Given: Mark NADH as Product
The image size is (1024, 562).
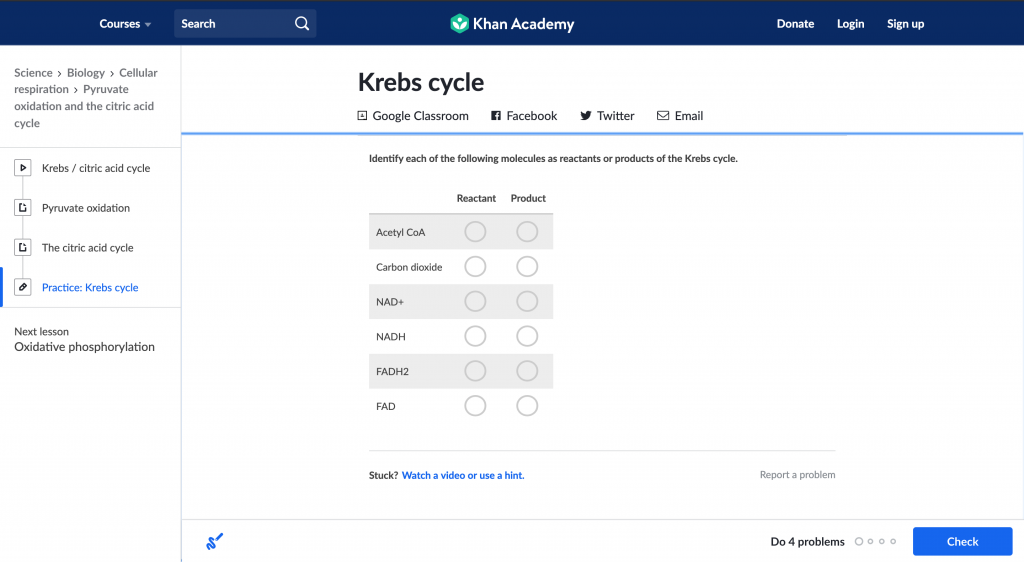Looking at the screenshot, I should 527,336.
